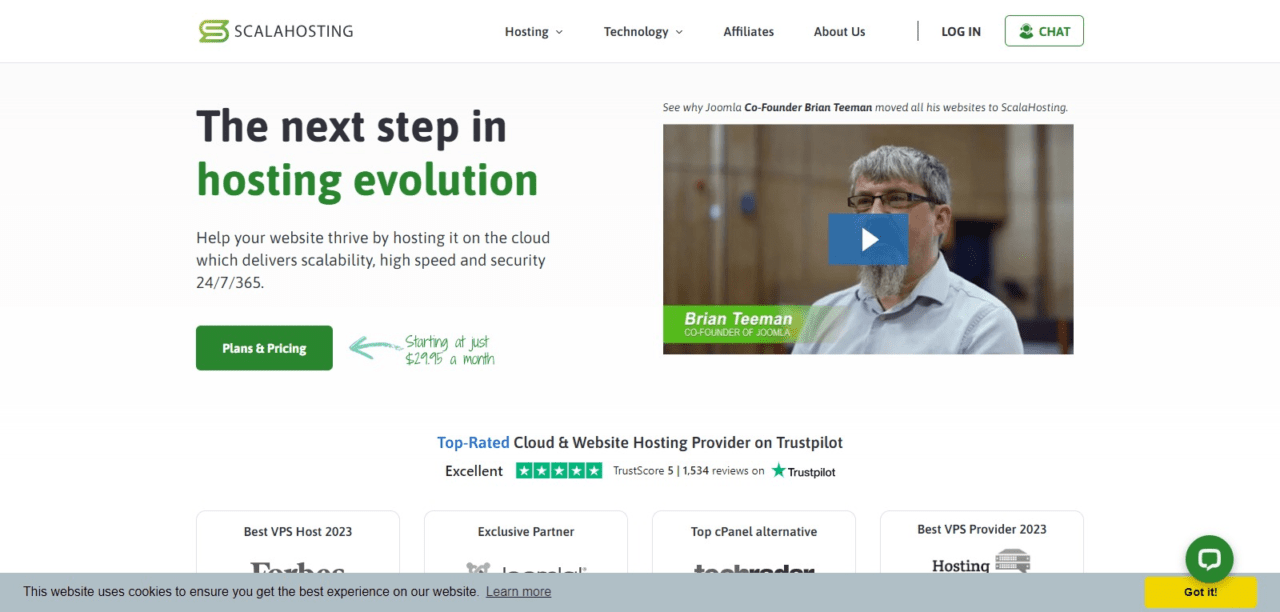This screenshot has height=612, width=1280.
Task: Open the Hosting dropdown menu
Action: tap(534, 32)
